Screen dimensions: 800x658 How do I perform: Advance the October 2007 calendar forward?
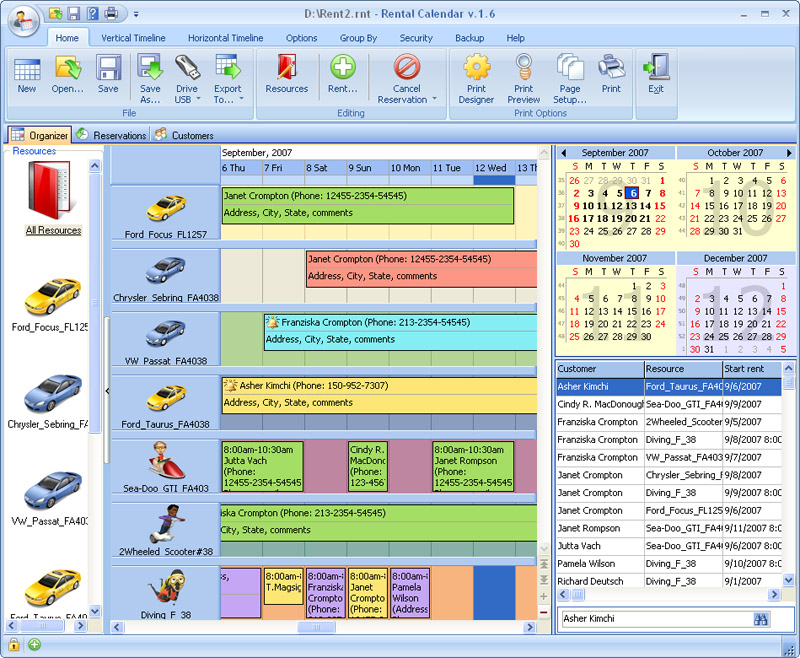(x=790, y=152)
